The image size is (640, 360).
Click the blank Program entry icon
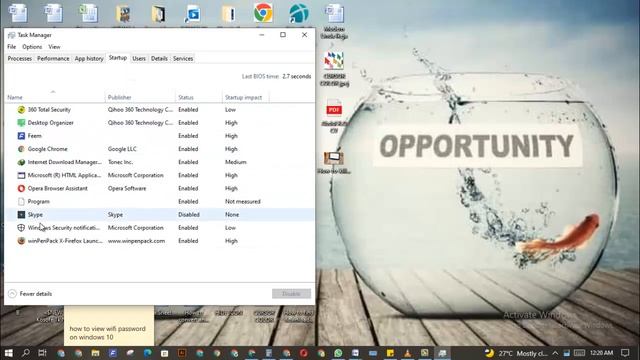pos(21,201)
